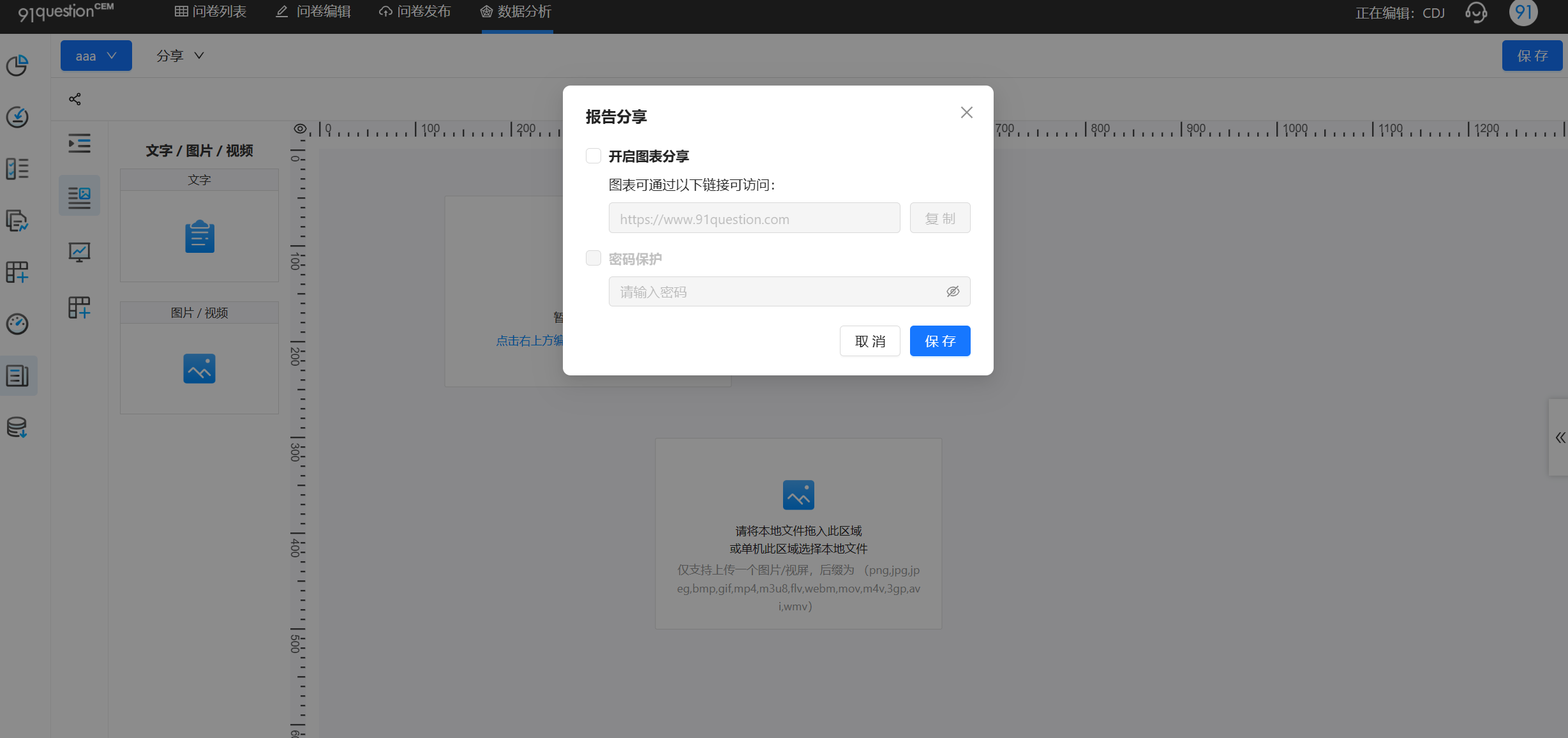Open the dashboard gauge icon in left sidebar
1568x738 pixels.
[x=17, y=324]
